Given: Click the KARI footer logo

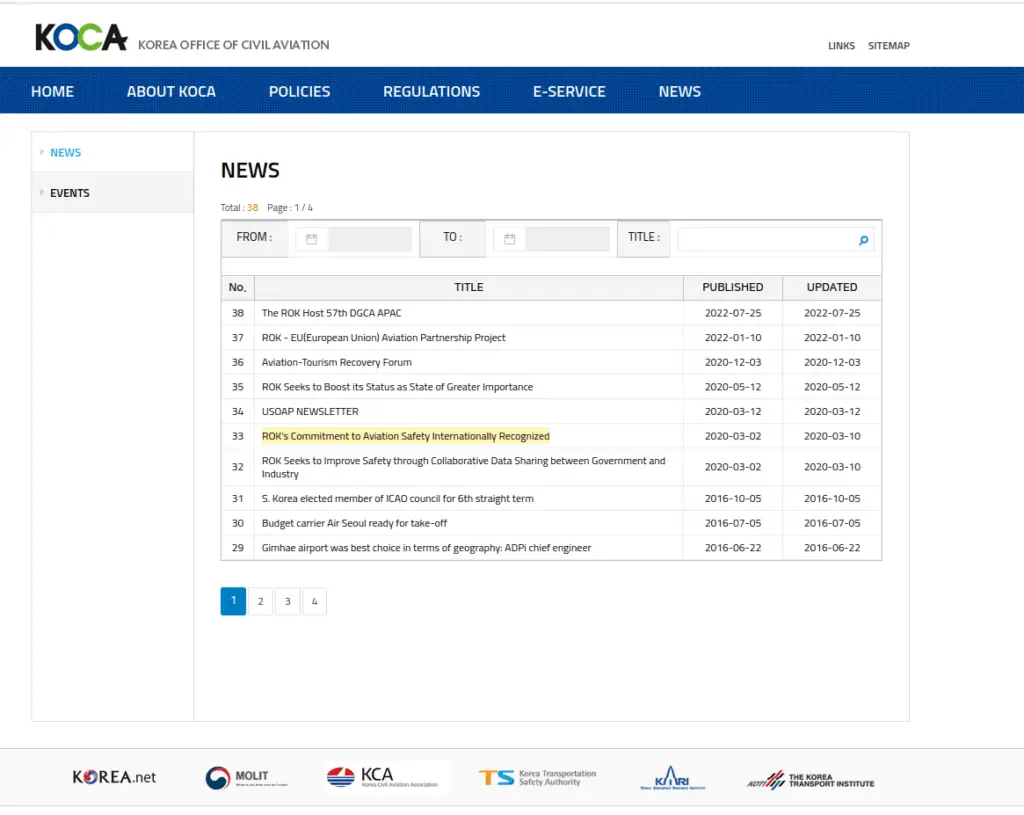Looking at the screenshot, I should (x=672, y=778).
